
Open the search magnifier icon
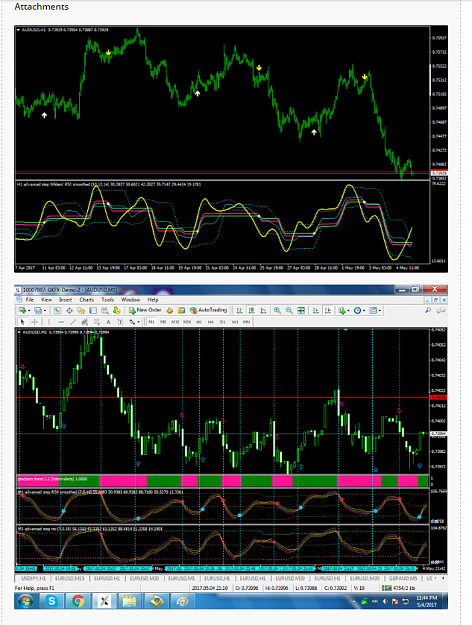(428, 310)
